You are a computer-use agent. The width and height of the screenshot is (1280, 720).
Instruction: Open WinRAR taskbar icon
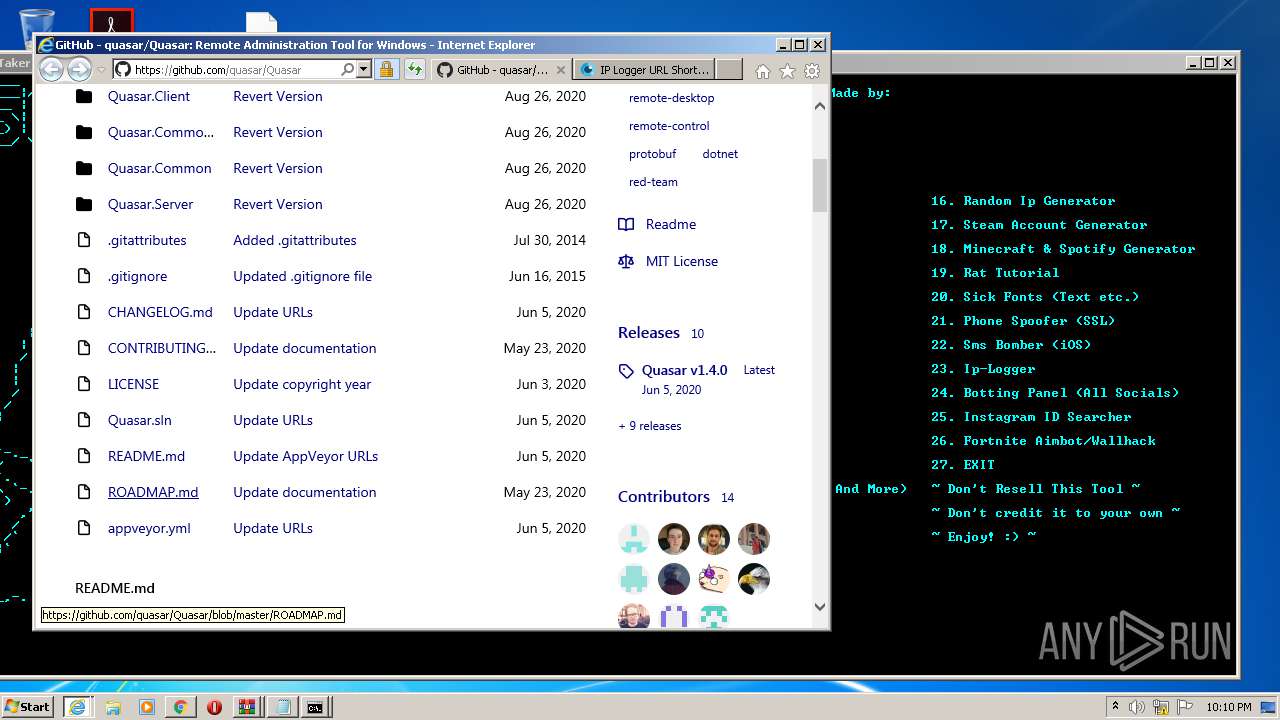click(247, 707)
